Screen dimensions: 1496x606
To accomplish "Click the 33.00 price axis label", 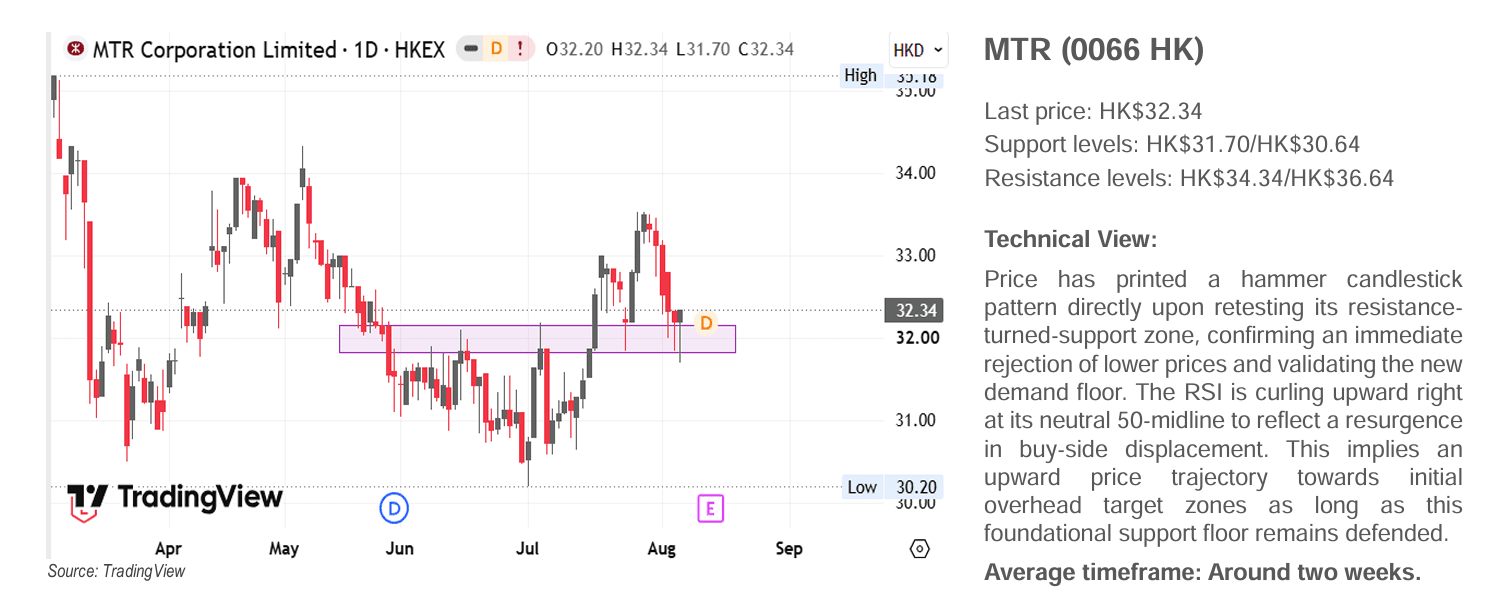I will pyautogui.click(x=915, y=255).
